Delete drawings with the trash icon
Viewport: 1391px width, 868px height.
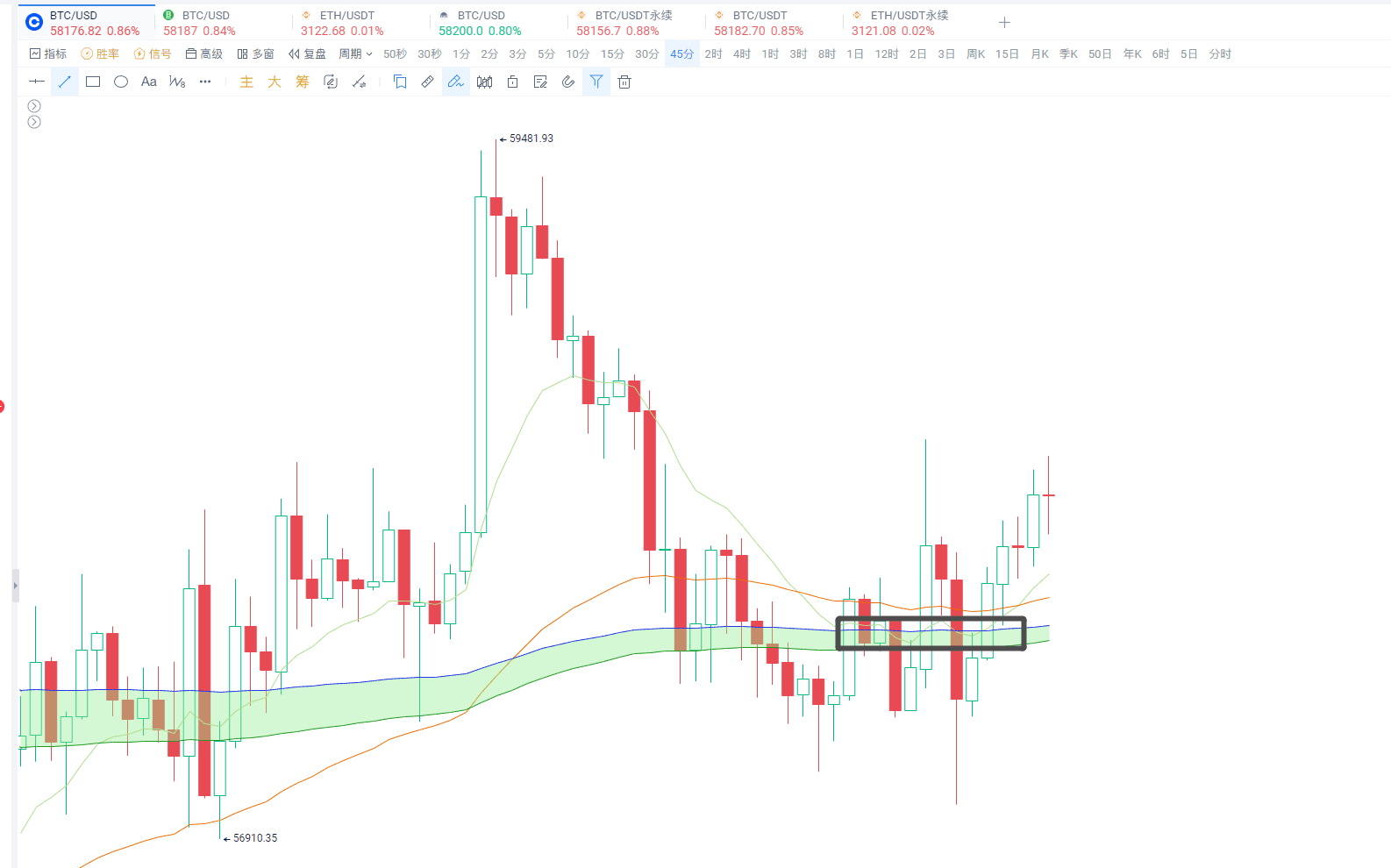[624, 82]
